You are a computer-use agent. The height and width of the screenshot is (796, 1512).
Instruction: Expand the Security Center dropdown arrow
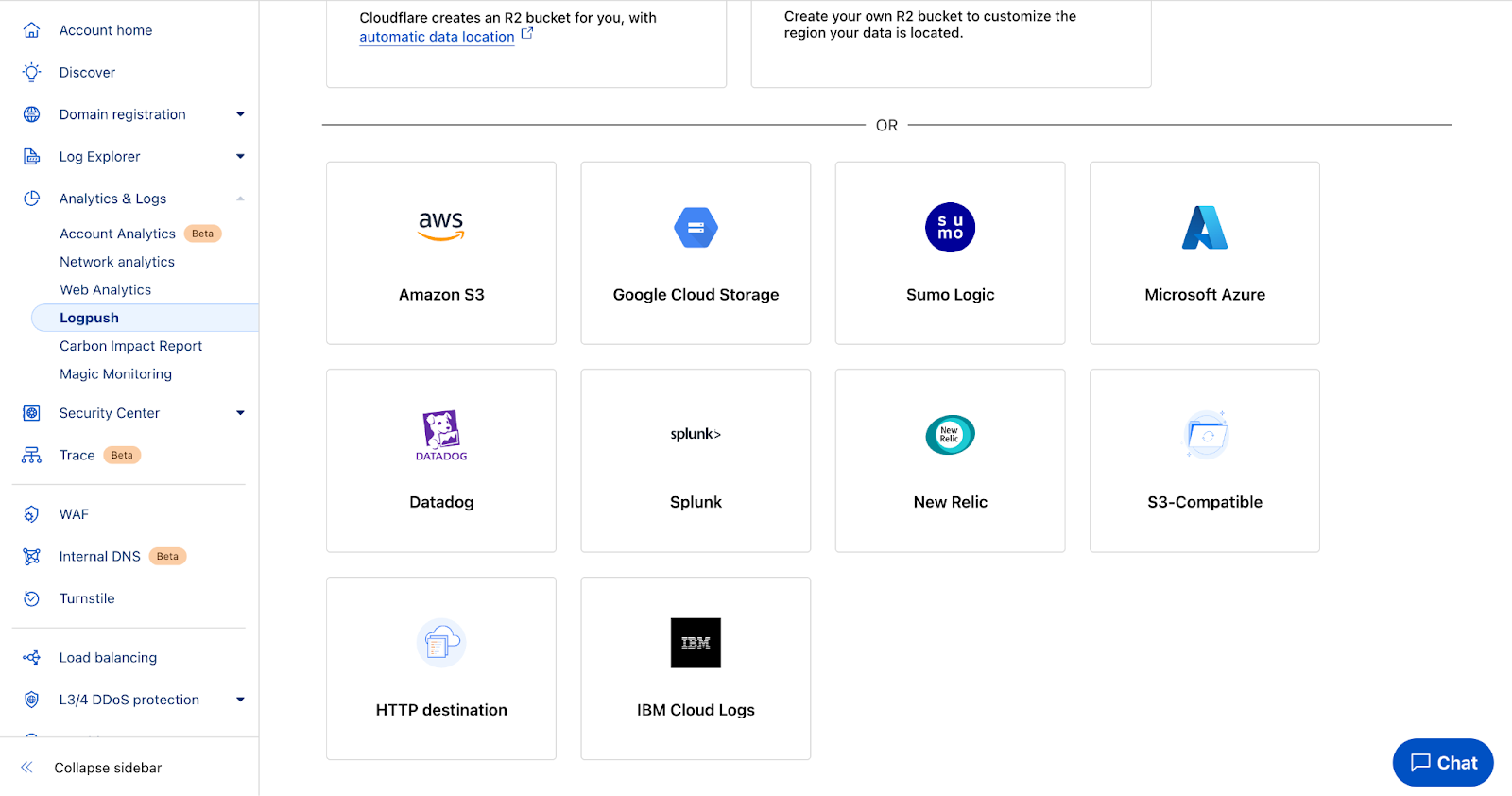point(240,413)
